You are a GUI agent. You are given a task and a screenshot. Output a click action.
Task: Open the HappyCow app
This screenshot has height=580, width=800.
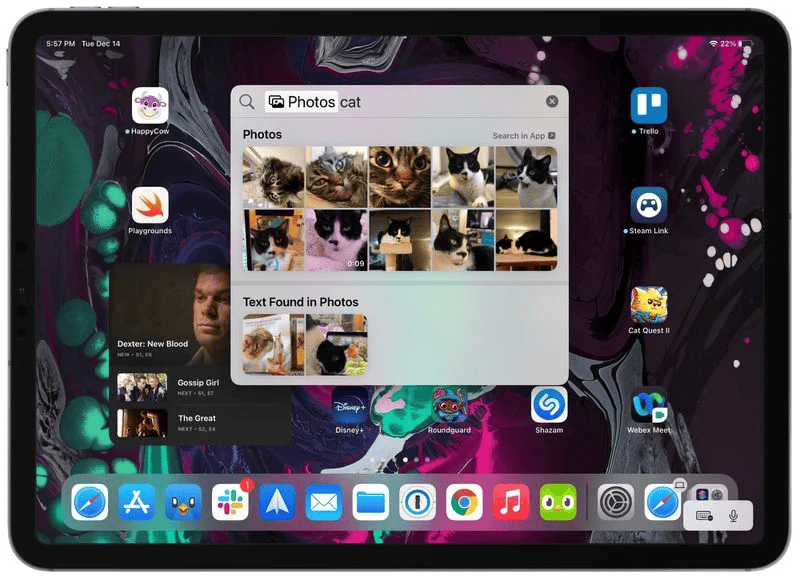point(150,105)
